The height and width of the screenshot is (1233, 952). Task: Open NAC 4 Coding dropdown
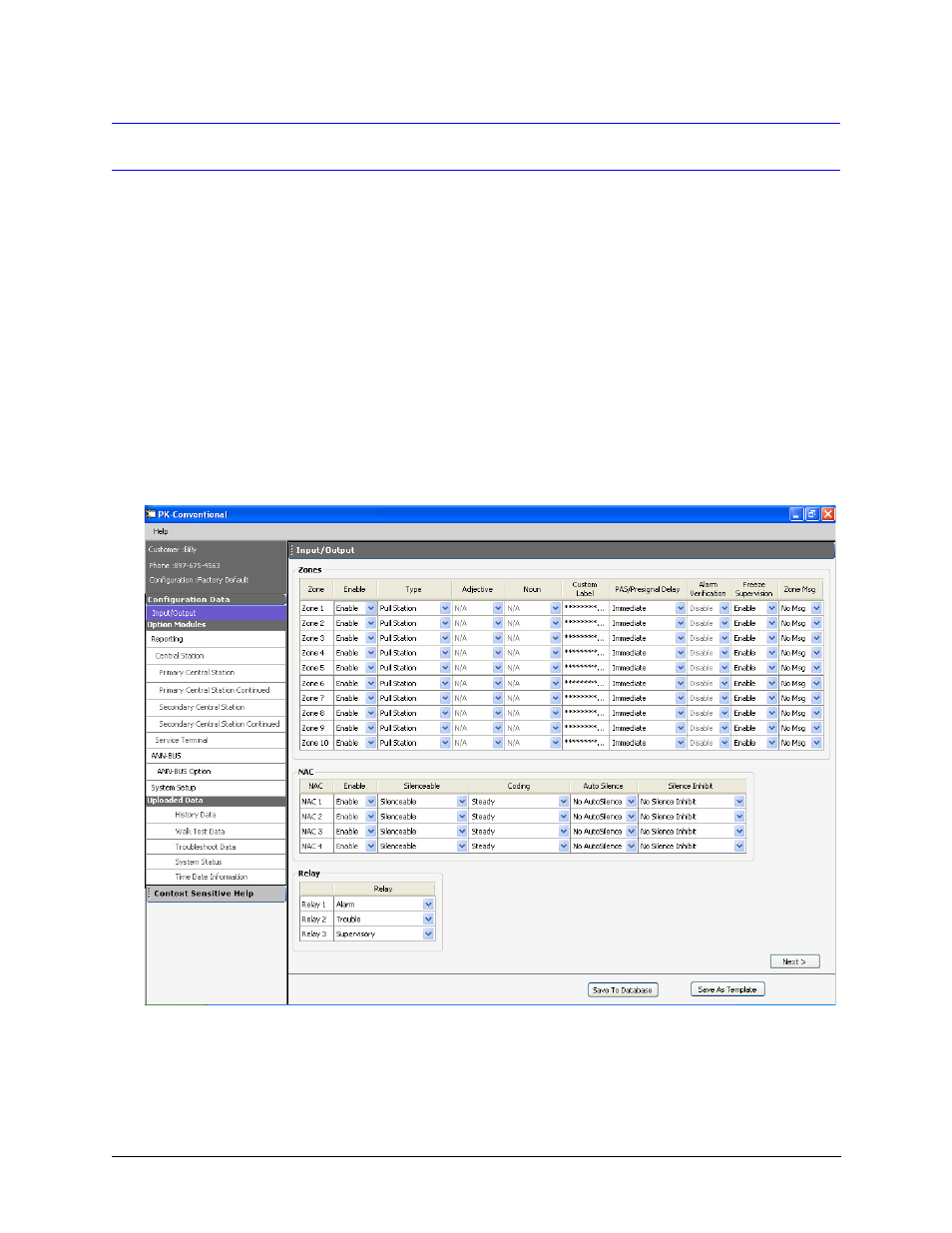pyautogui.click(x=564, y=847)
